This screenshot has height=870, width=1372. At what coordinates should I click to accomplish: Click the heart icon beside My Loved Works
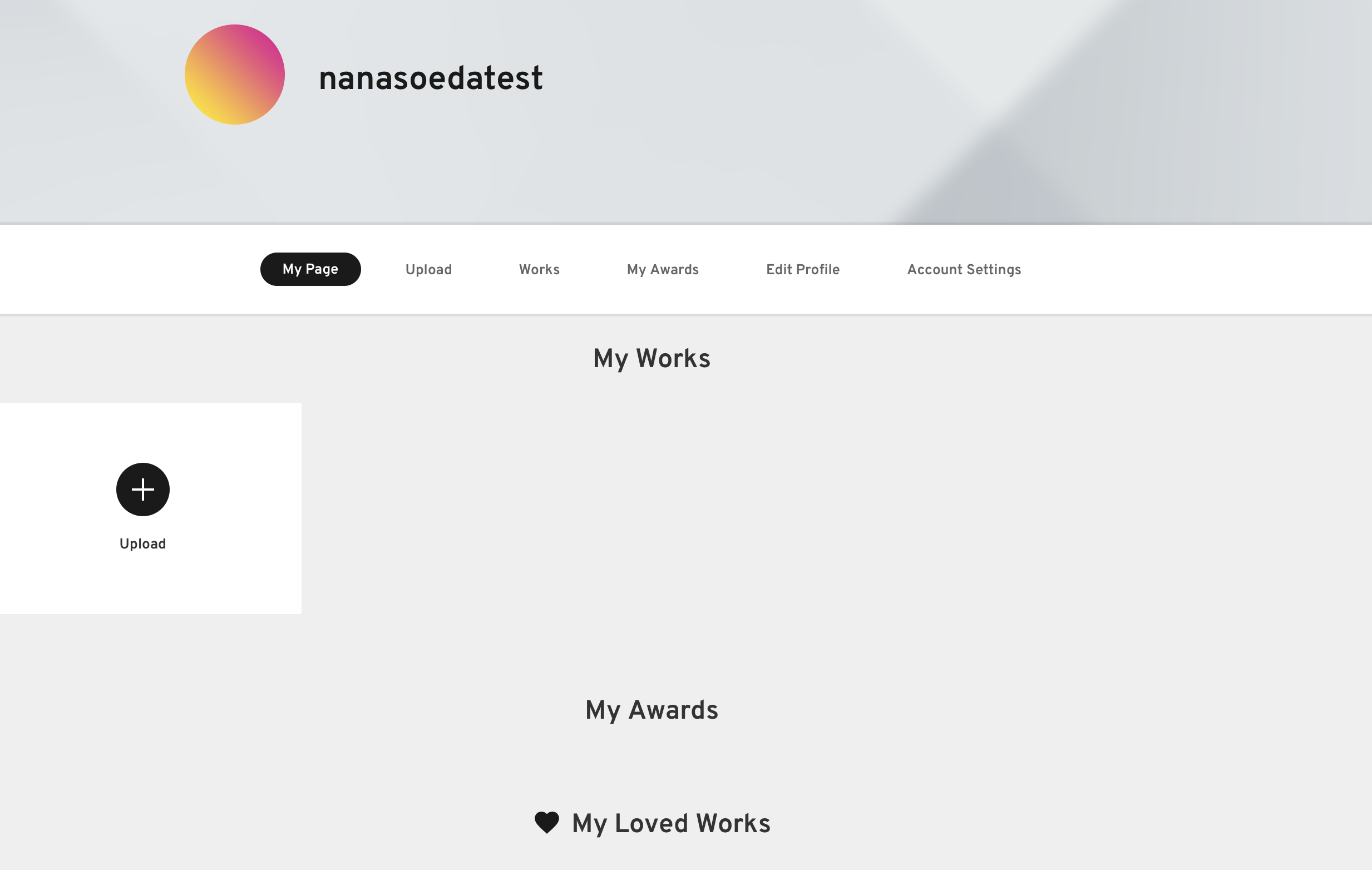(546, 823)
